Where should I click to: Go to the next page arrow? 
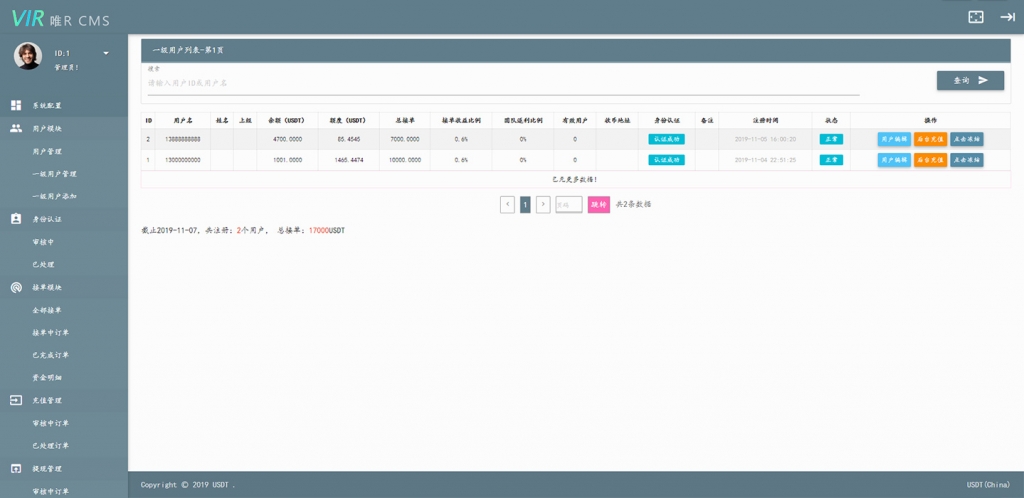543,204
